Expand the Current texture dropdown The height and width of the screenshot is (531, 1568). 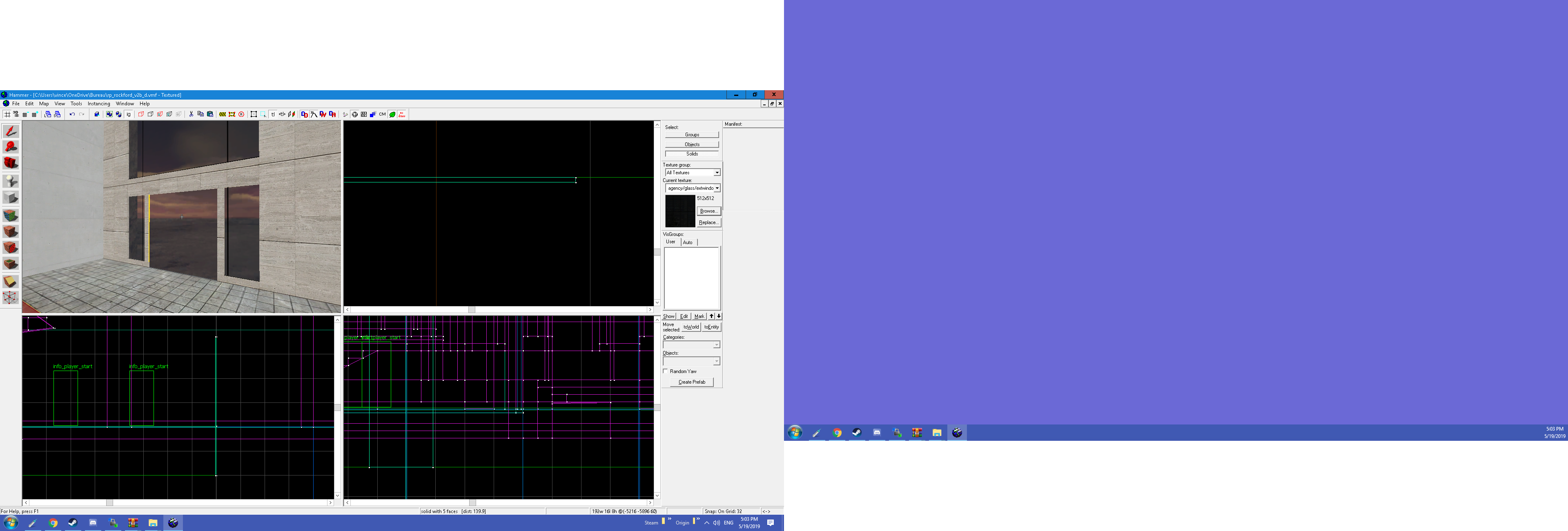[717, 188]
